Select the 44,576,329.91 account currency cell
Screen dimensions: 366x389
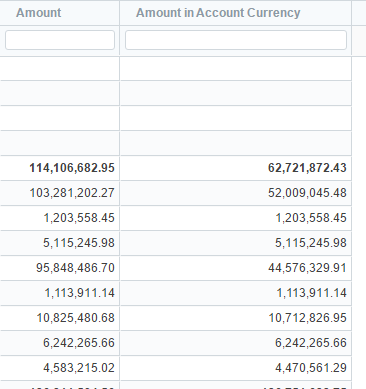pos(236,268)
